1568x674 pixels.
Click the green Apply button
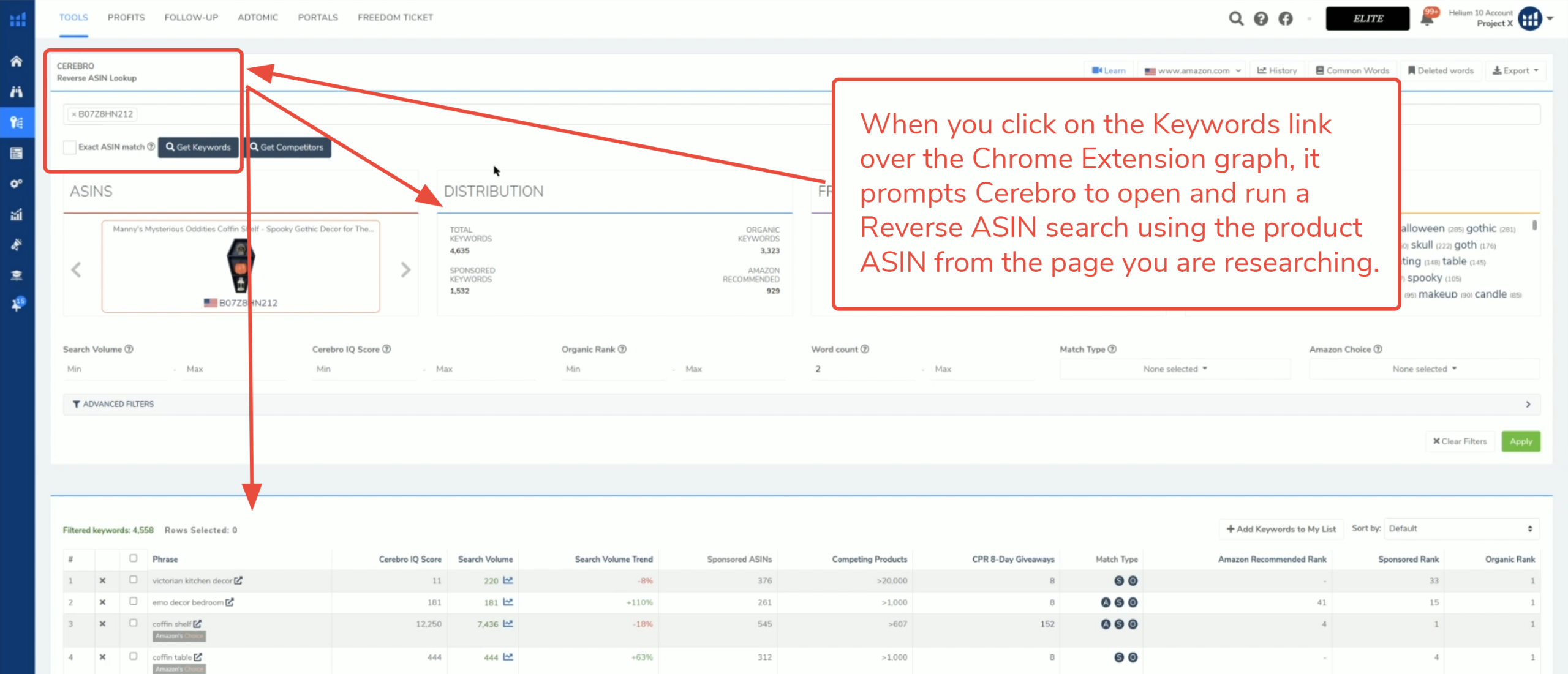tap(1520, 441)
